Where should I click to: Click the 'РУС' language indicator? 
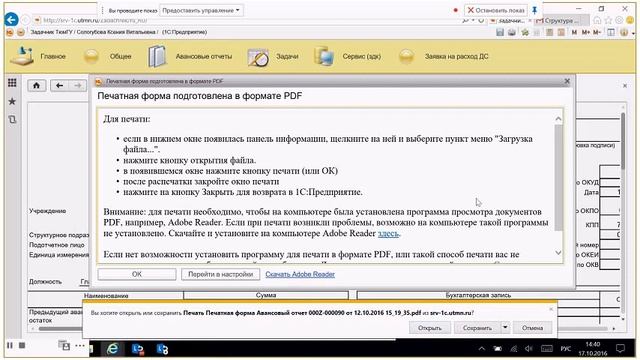click(x=566, y=349)
